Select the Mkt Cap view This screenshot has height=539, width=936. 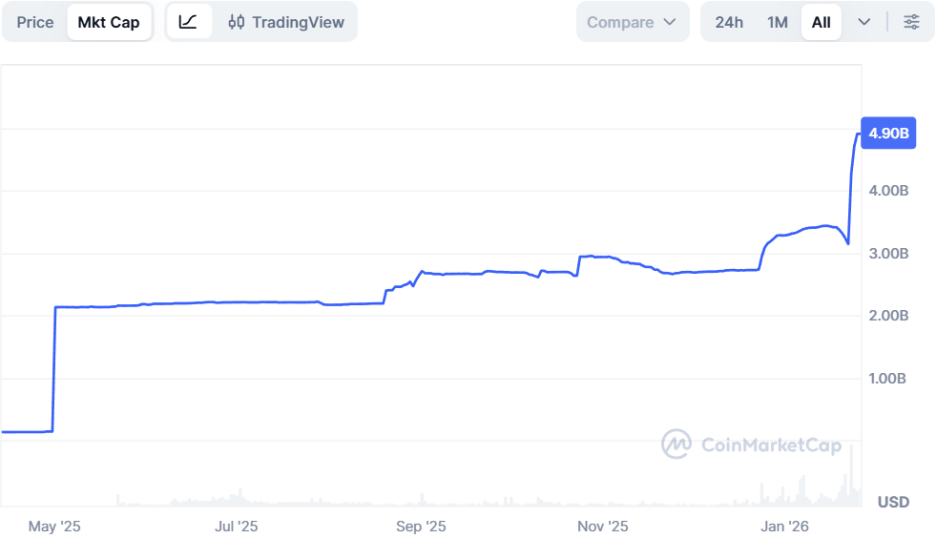pyautogui.click(x=109, y=22)
